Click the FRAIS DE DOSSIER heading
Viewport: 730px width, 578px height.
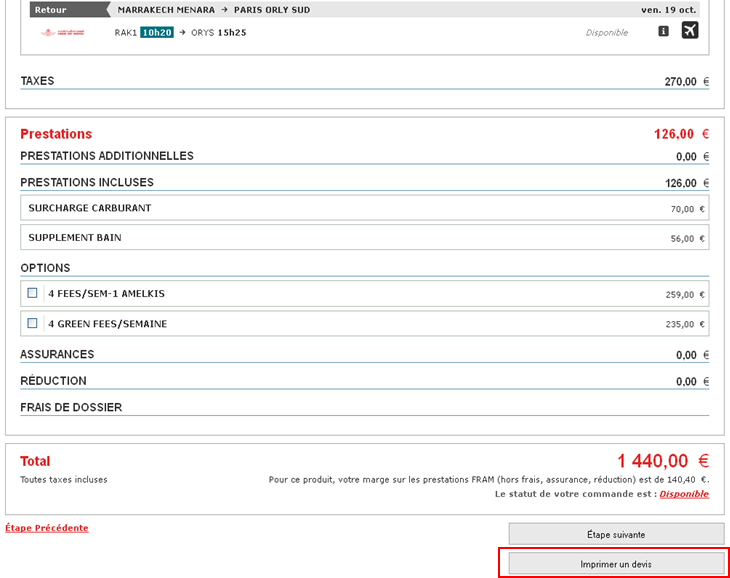point(71,407)
